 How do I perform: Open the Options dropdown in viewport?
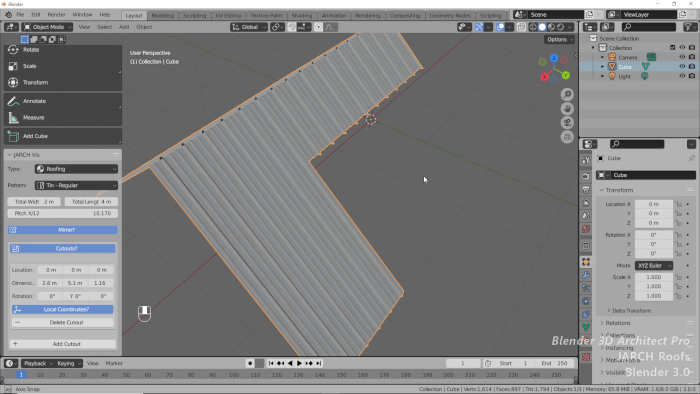tap(559, 40)
